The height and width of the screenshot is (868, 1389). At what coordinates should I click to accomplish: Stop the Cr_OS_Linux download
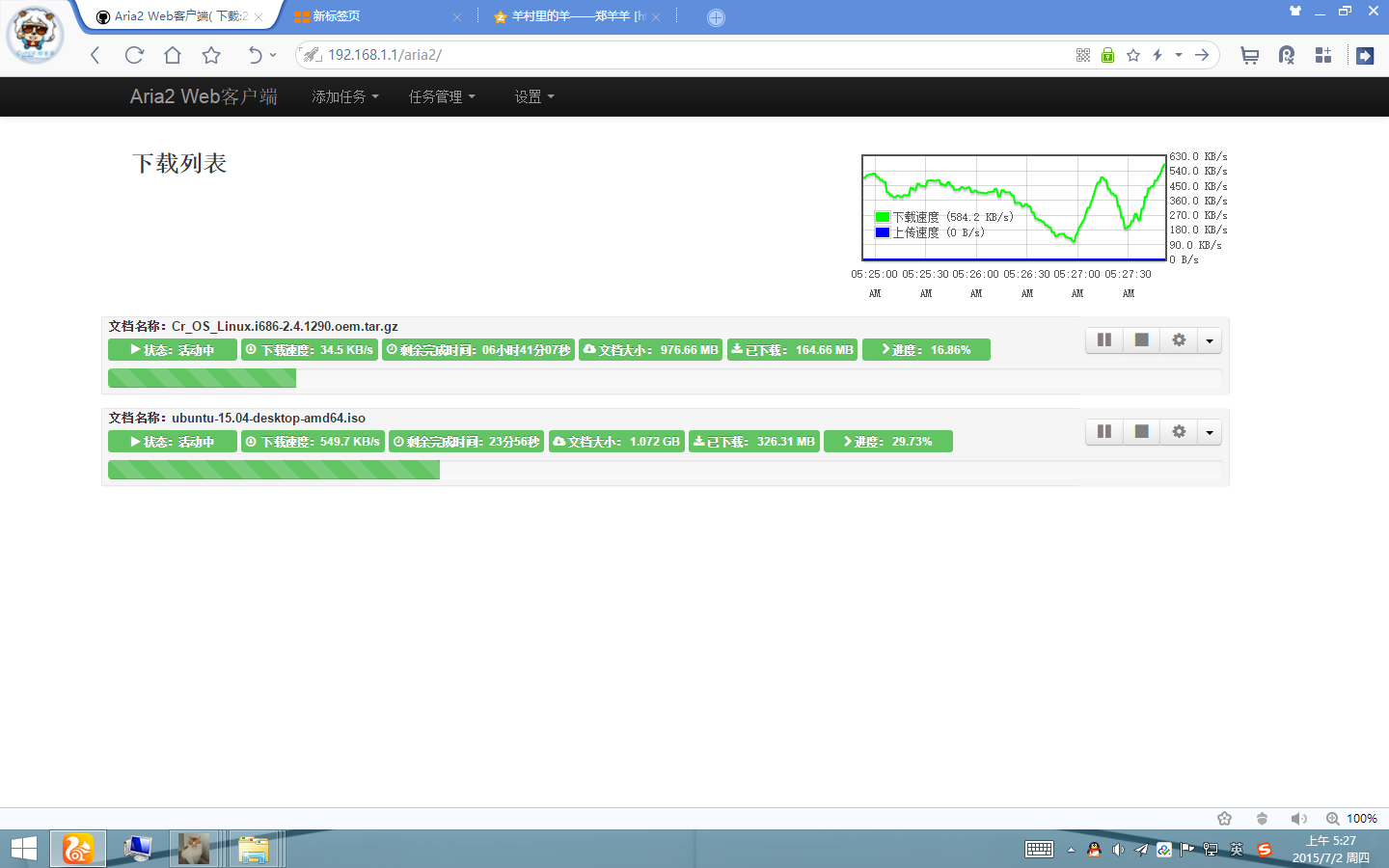click(1141, 340)
